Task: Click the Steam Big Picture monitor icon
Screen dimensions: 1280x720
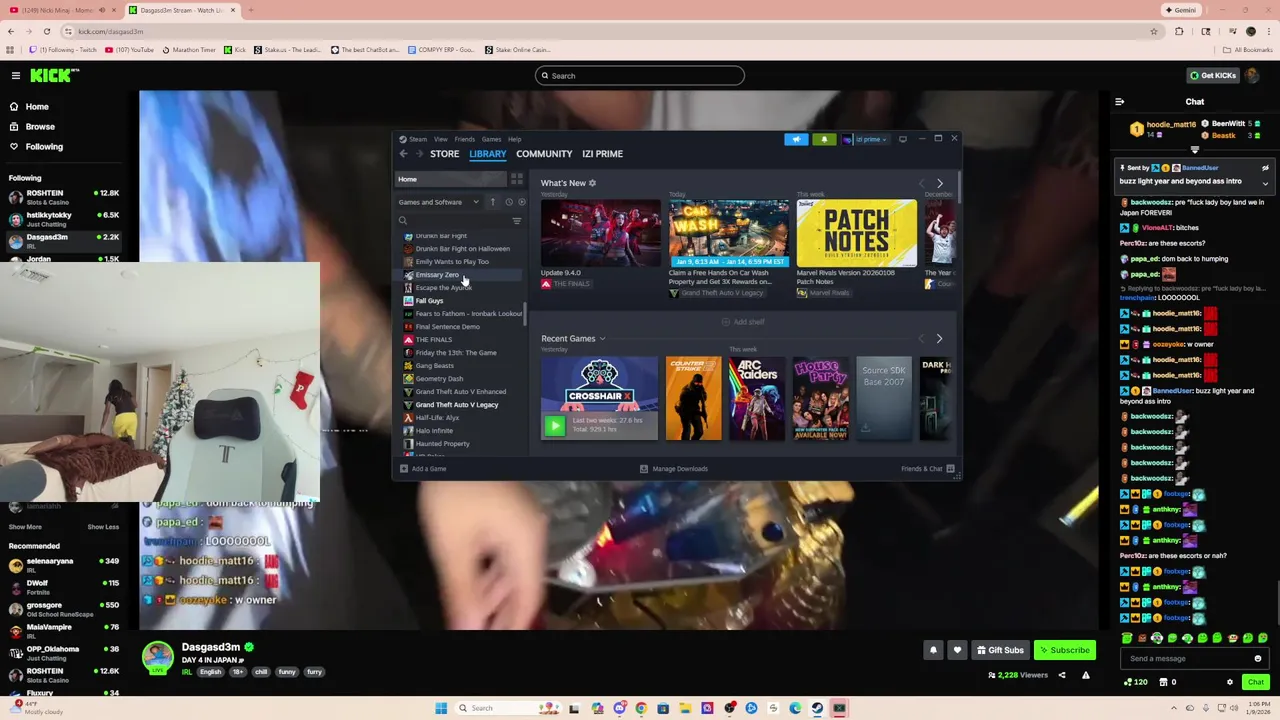Action: coord(903,139)
